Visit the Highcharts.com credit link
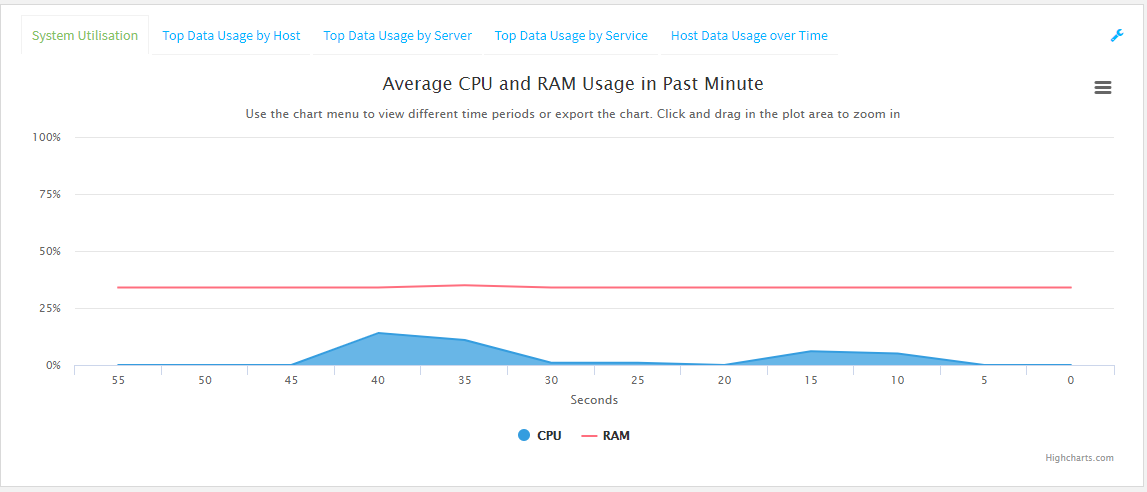 click(1079, 458)
